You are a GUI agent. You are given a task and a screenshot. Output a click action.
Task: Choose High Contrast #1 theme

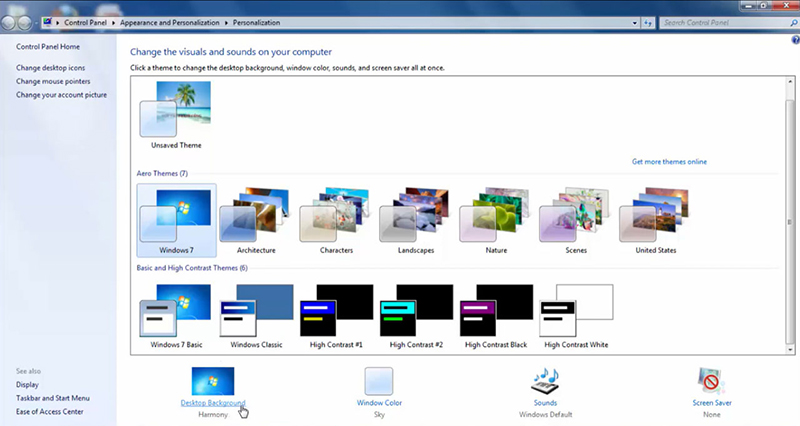click(336, 316)
